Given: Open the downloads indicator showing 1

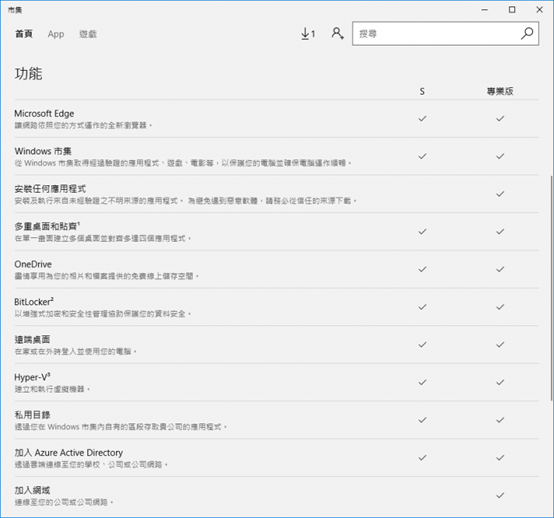Looking at the screenshot, I should point(308,34).
